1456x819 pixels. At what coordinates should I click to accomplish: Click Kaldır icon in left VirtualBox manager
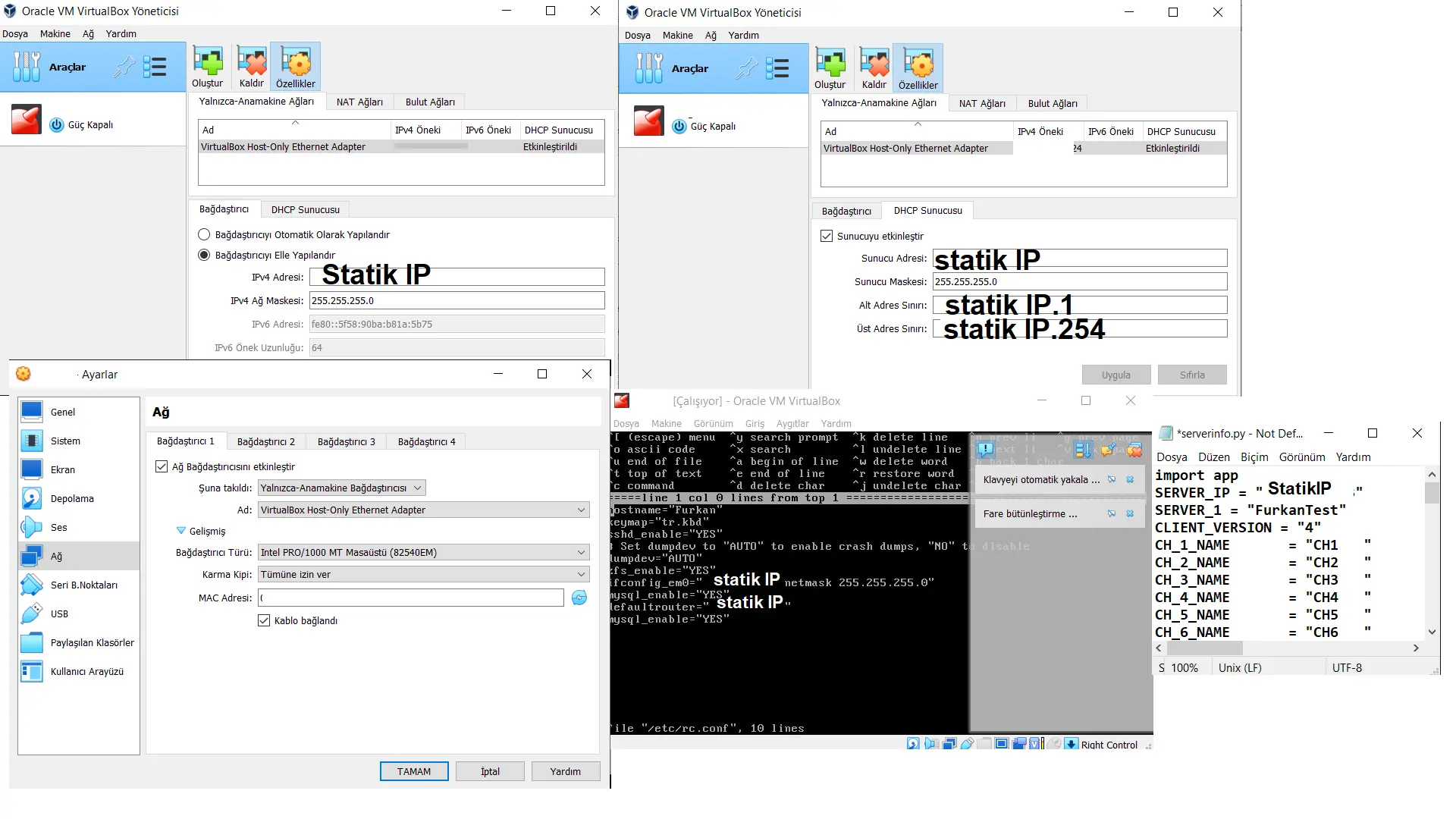pos(251,67)
